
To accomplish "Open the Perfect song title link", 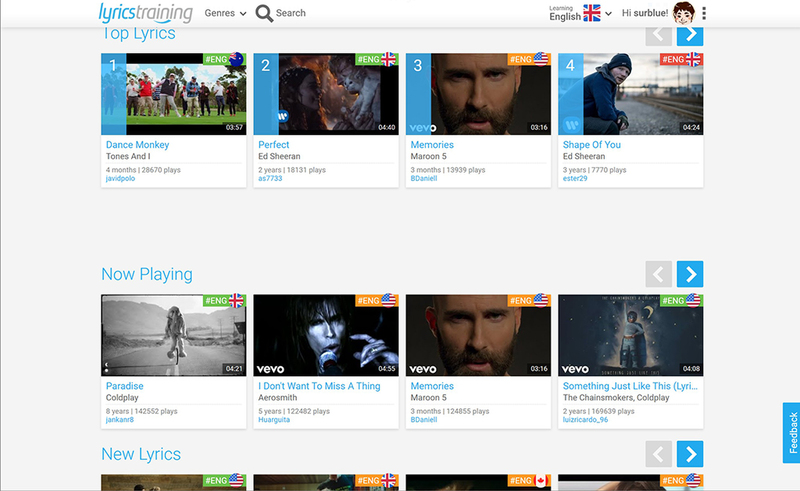I will [x=273, y=144].
